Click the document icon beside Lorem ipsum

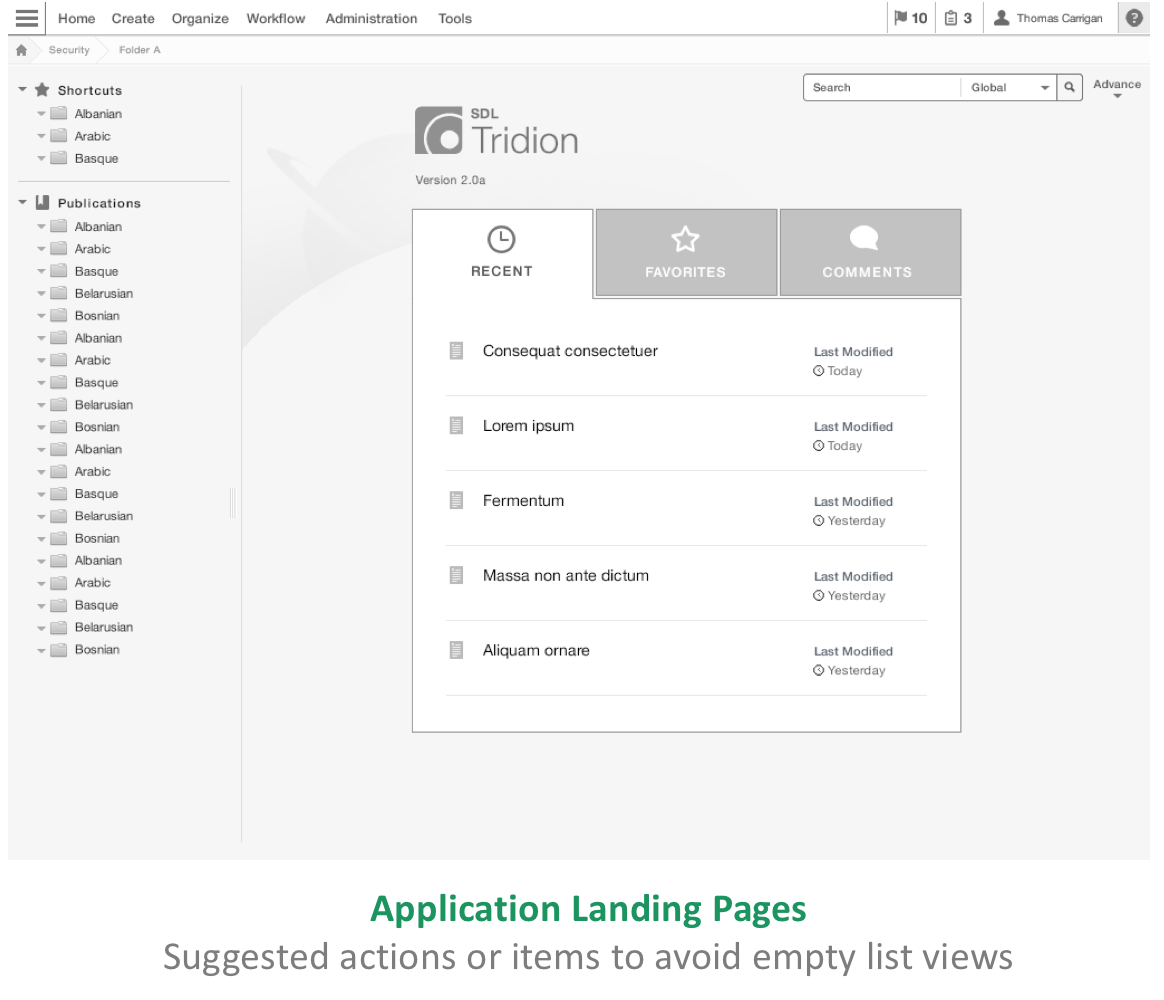[457, 425]
